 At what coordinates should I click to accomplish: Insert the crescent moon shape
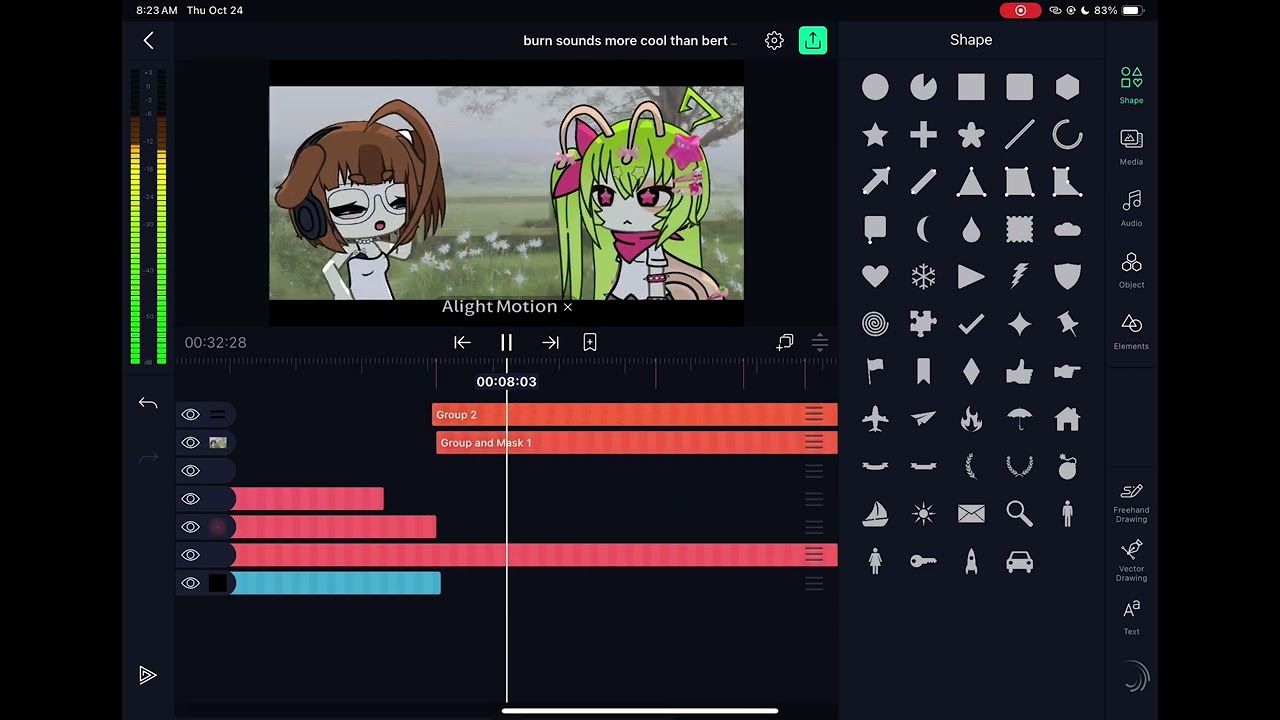pyautogui.click(x=923, y=230)
